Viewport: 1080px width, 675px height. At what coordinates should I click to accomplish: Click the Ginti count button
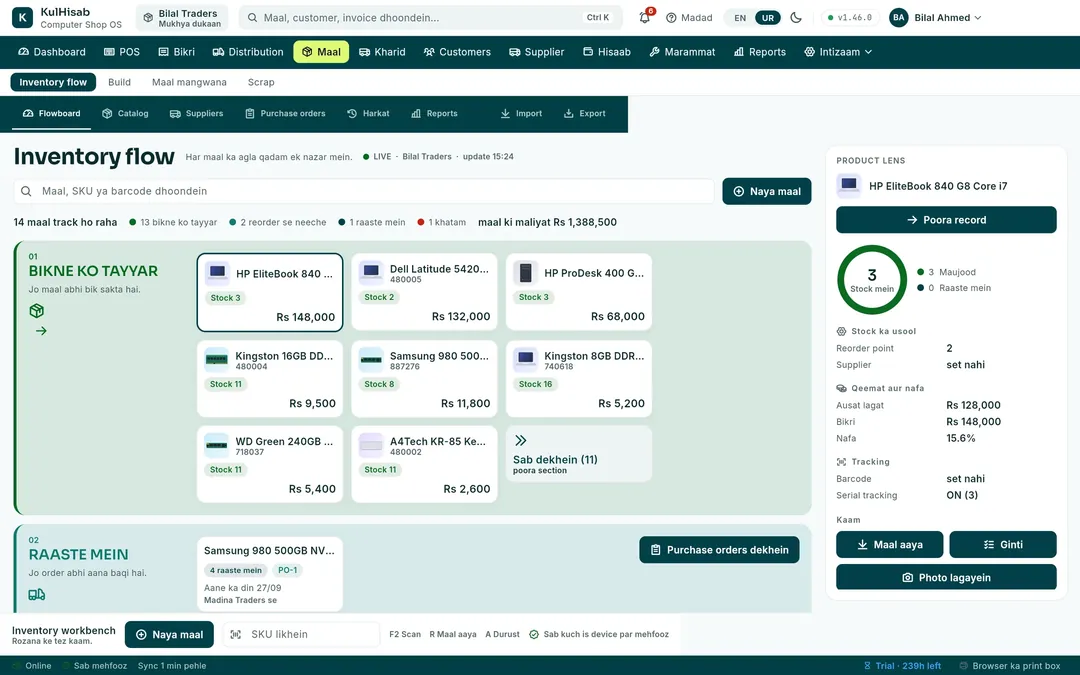[1003, 544]
